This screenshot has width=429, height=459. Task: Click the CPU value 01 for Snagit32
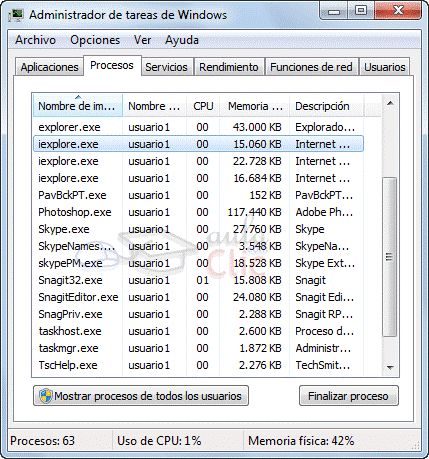[x=202, y=280]
